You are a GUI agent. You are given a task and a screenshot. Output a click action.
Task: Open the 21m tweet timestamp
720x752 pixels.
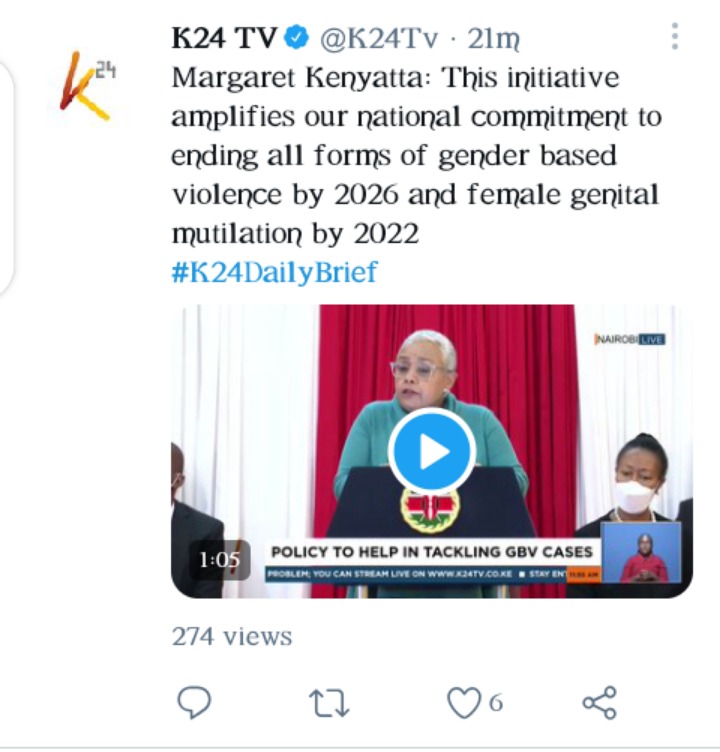[x=494, y=38]
